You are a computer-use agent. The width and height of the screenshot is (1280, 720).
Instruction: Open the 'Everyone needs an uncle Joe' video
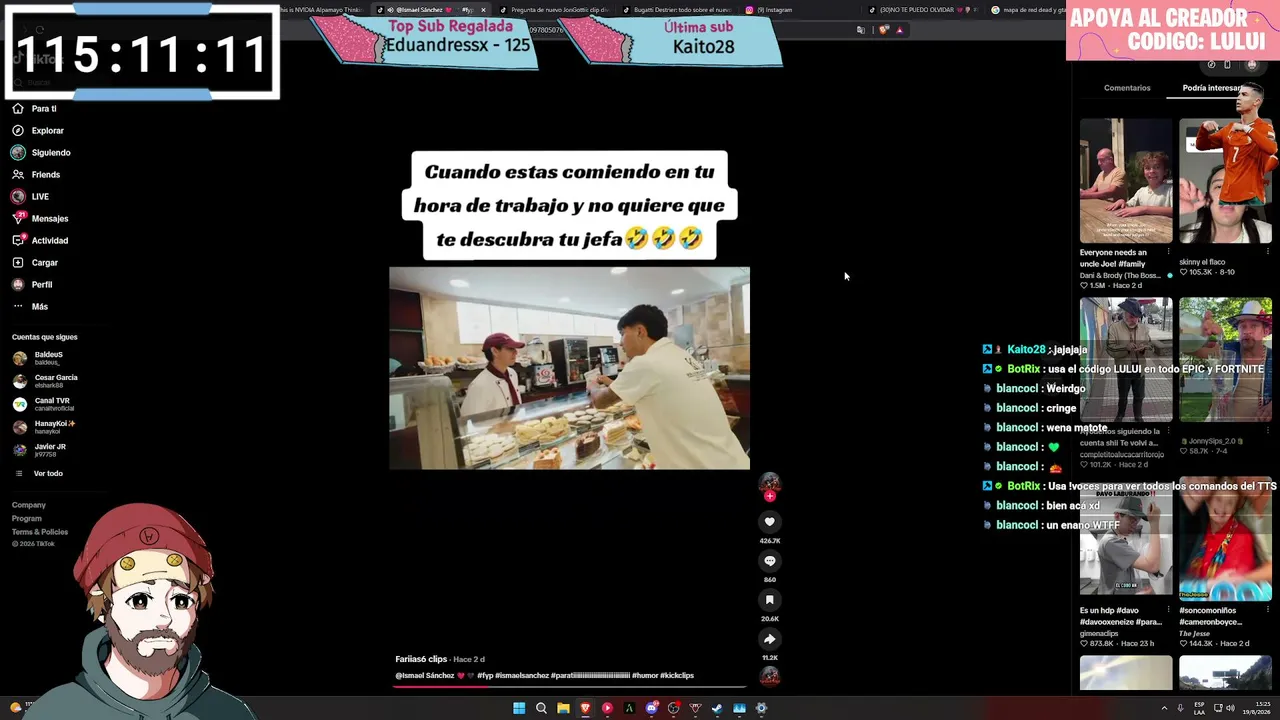(1126, 180)
